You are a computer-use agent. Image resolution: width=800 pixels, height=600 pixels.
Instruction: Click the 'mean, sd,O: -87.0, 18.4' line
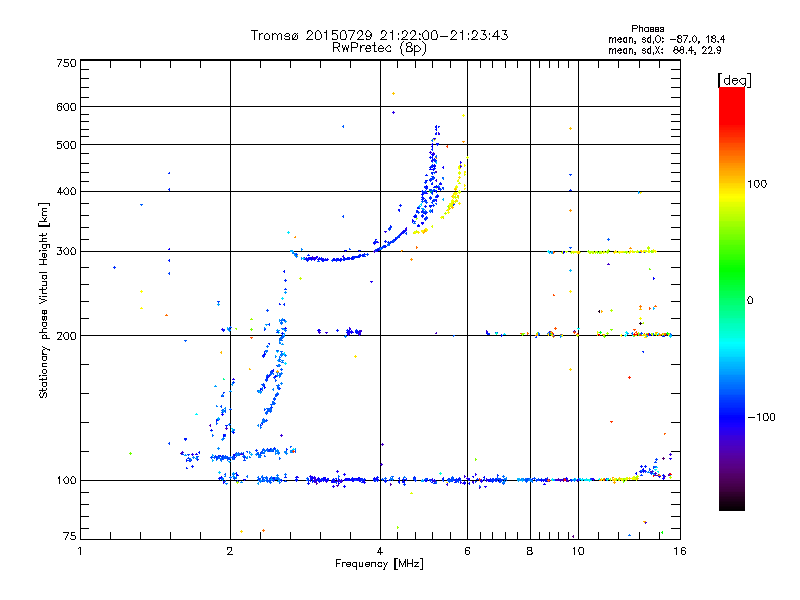(x=666, y=39)
